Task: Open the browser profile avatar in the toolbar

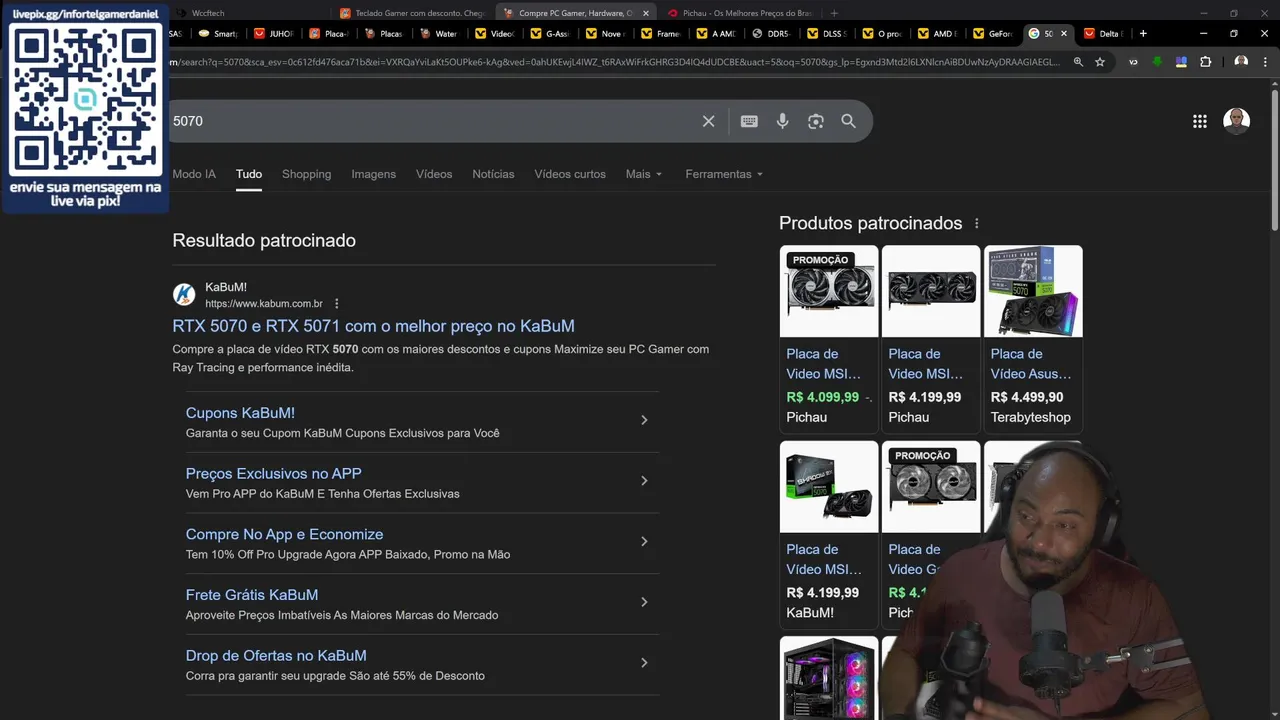Action: [x=1241, y=62]
